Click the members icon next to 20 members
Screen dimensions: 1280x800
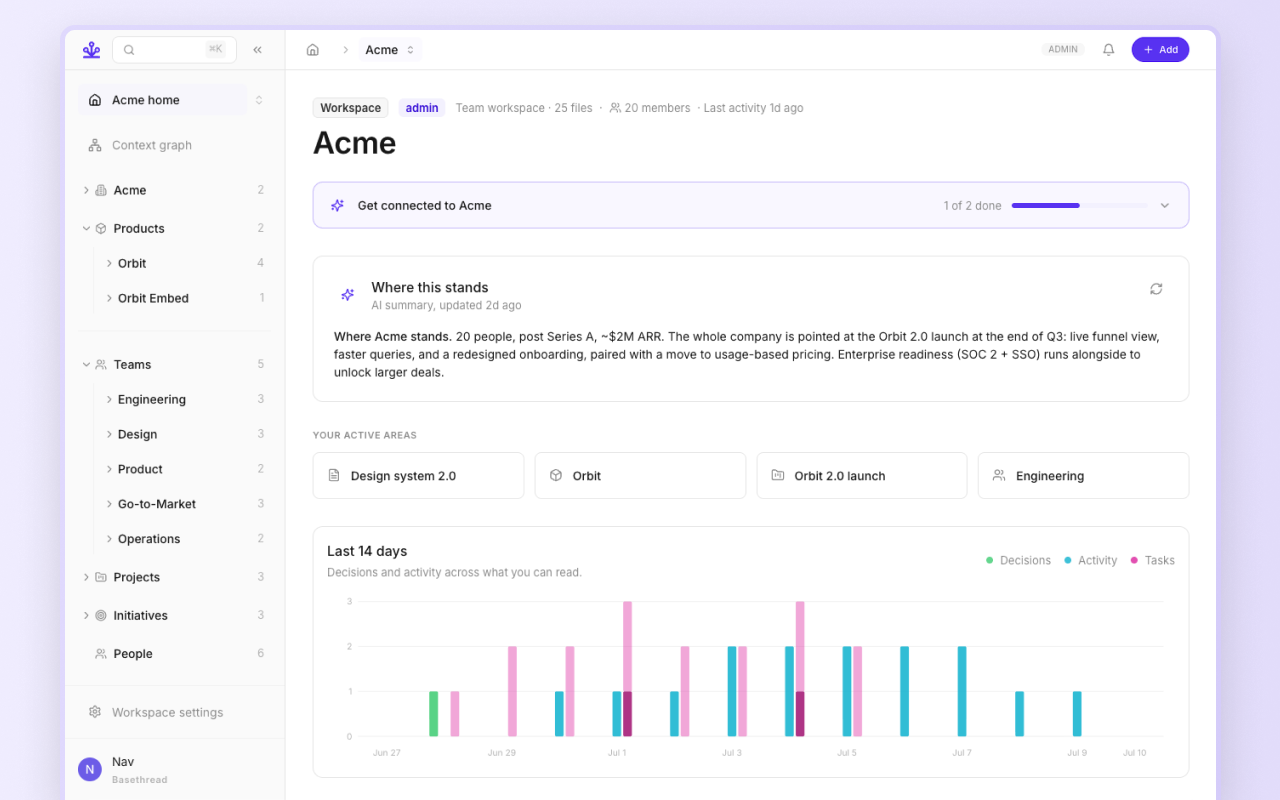coord(615,108)
